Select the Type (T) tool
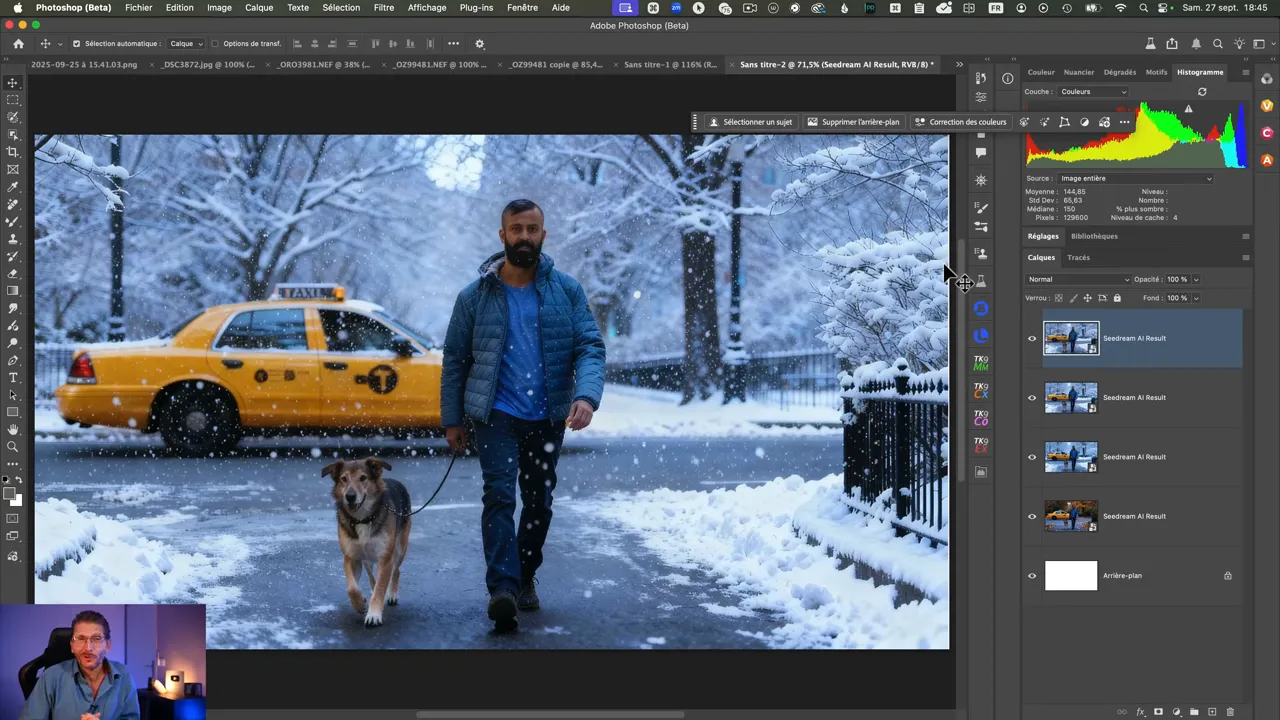The image size is (1280, 720). pos(13,378)
